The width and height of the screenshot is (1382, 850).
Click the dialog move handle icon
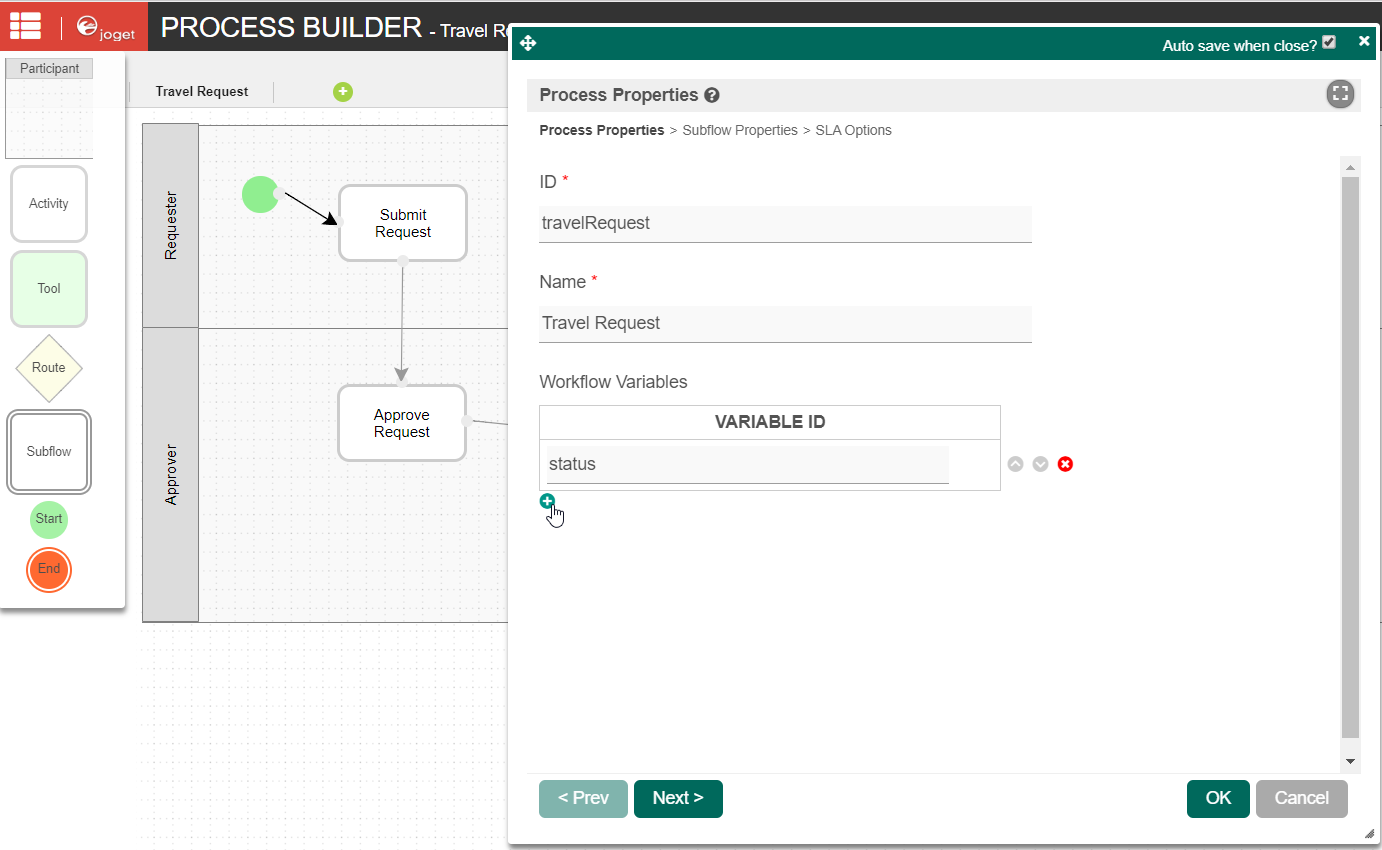[x=528, y=44]
